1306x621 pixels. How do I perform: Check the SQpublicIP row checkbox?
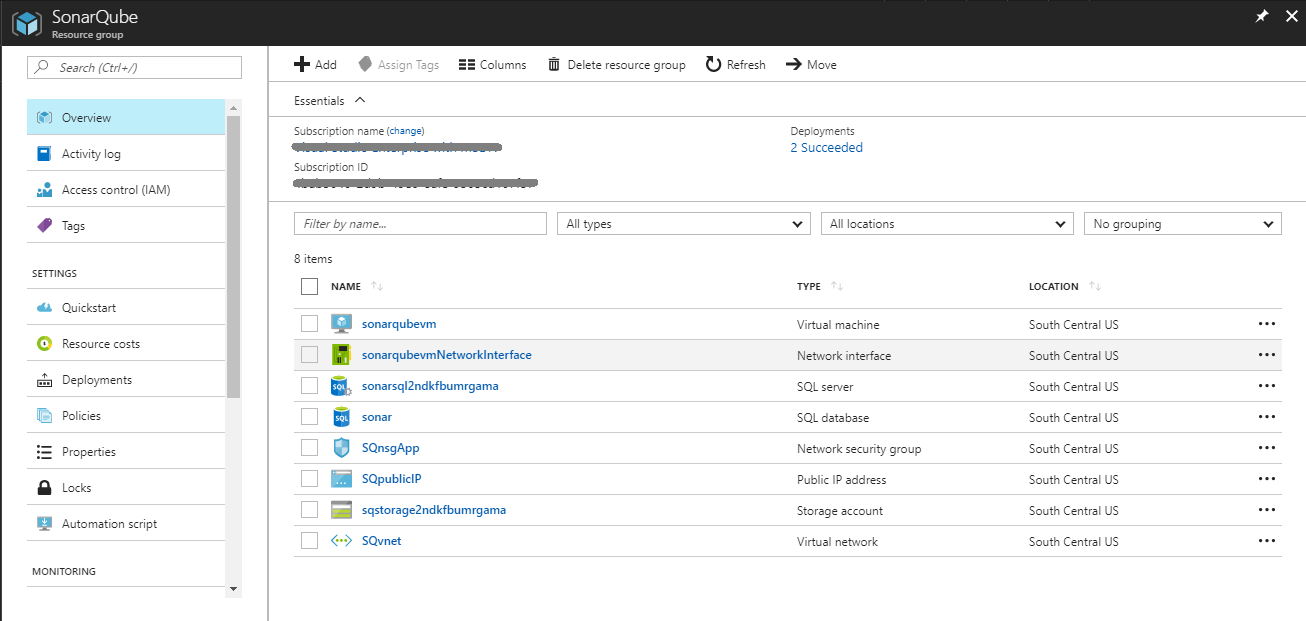[309, 479]
